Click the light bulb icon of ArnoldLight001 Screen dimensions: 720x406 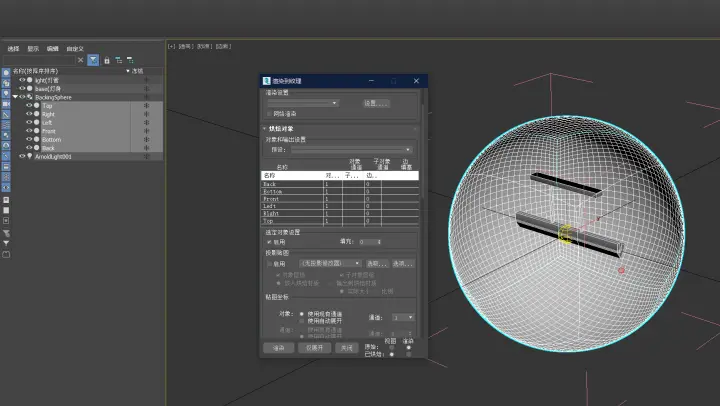tap(30, 157)
